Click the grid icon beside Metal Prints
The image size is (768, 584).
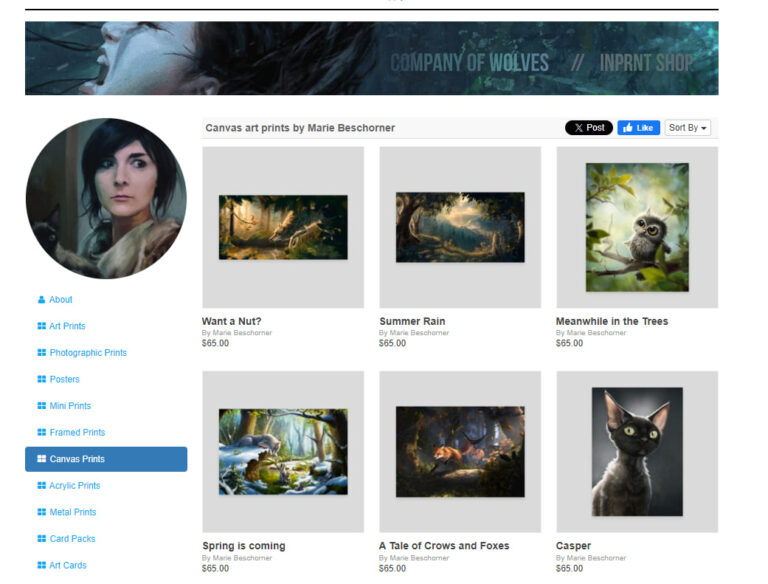tap(41, 512)
